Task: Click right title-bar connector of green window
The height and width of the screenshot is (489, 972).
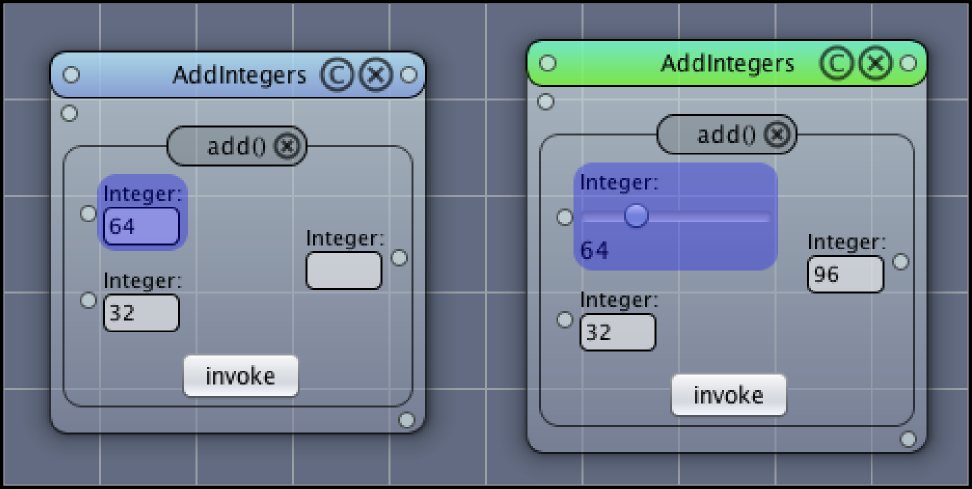Action: 908,63
